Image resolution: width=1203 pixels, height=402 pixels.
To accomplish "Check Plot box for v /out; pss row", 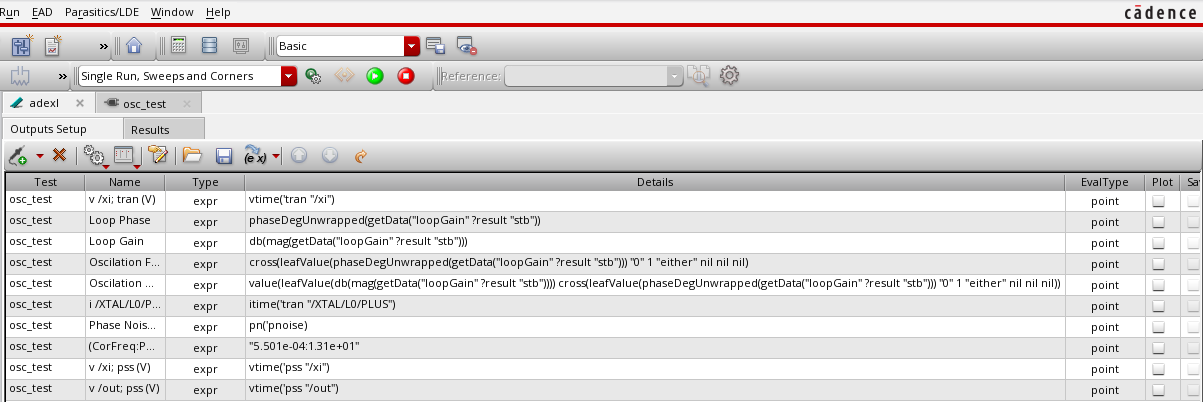I will 1159,389.
